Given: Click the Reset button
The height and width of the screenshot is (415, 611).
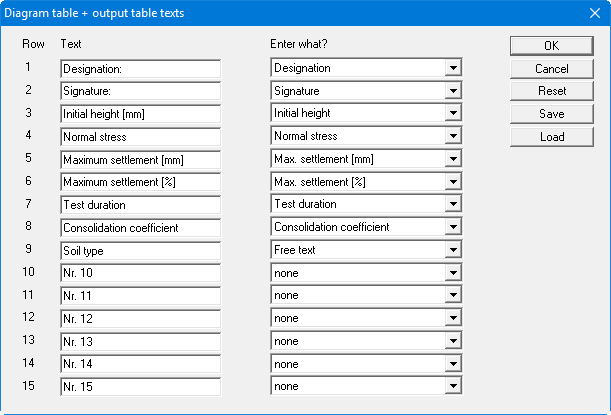Looking at the screenshot, I should [x=551, y=91].
